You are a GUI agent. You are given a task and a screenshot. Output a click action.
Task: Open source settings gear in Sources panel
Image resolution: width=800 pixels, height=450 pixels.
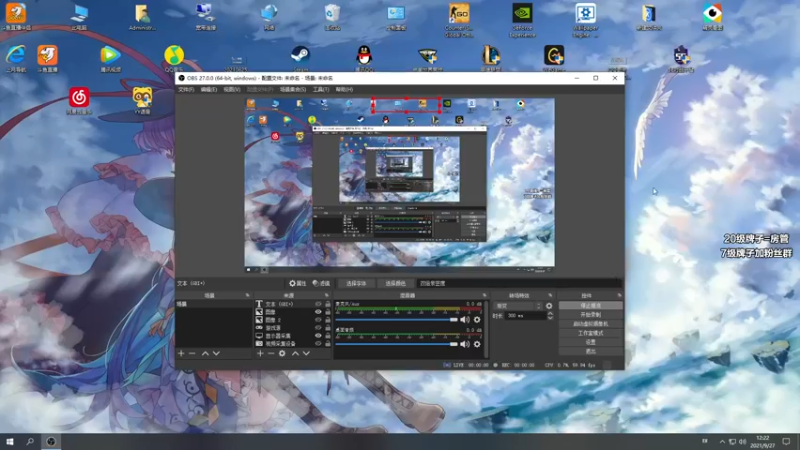(283, 353)
